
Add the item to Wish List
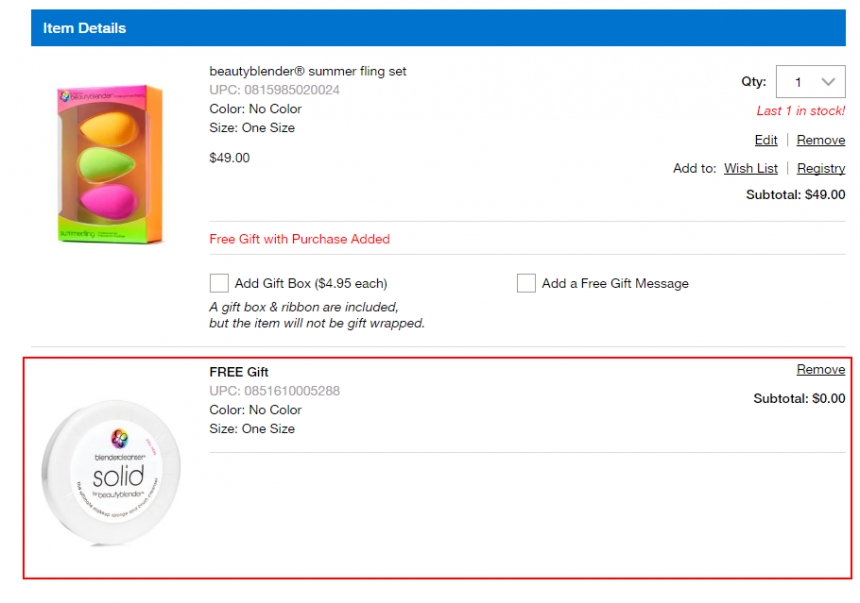tap(751, 168)
